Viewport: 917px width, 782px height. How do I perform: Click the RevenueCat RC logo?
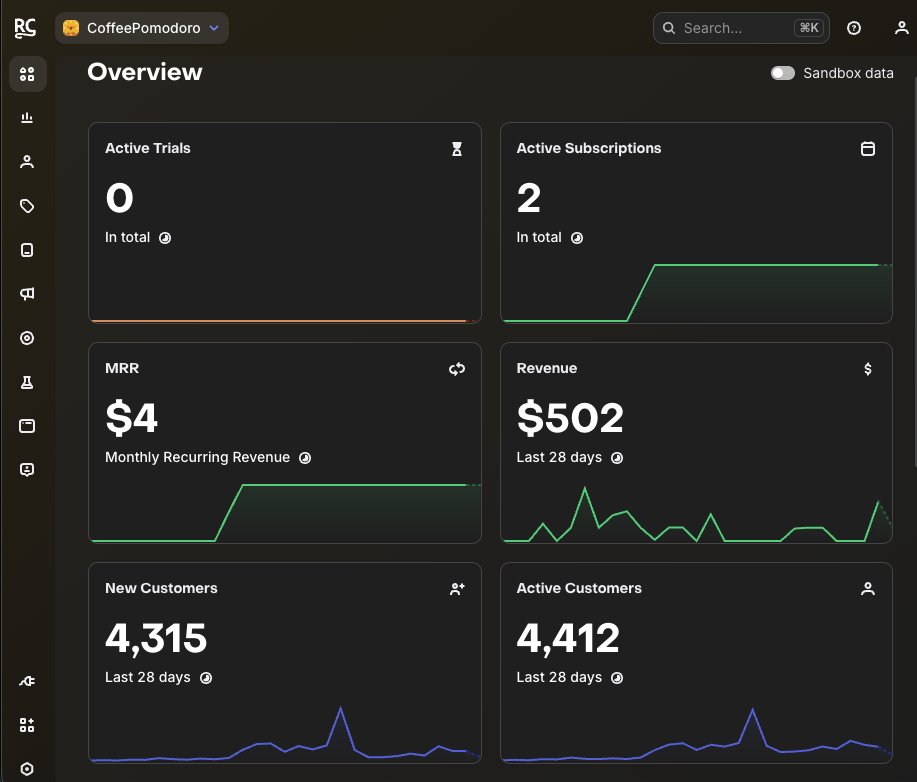coord(25,28)
